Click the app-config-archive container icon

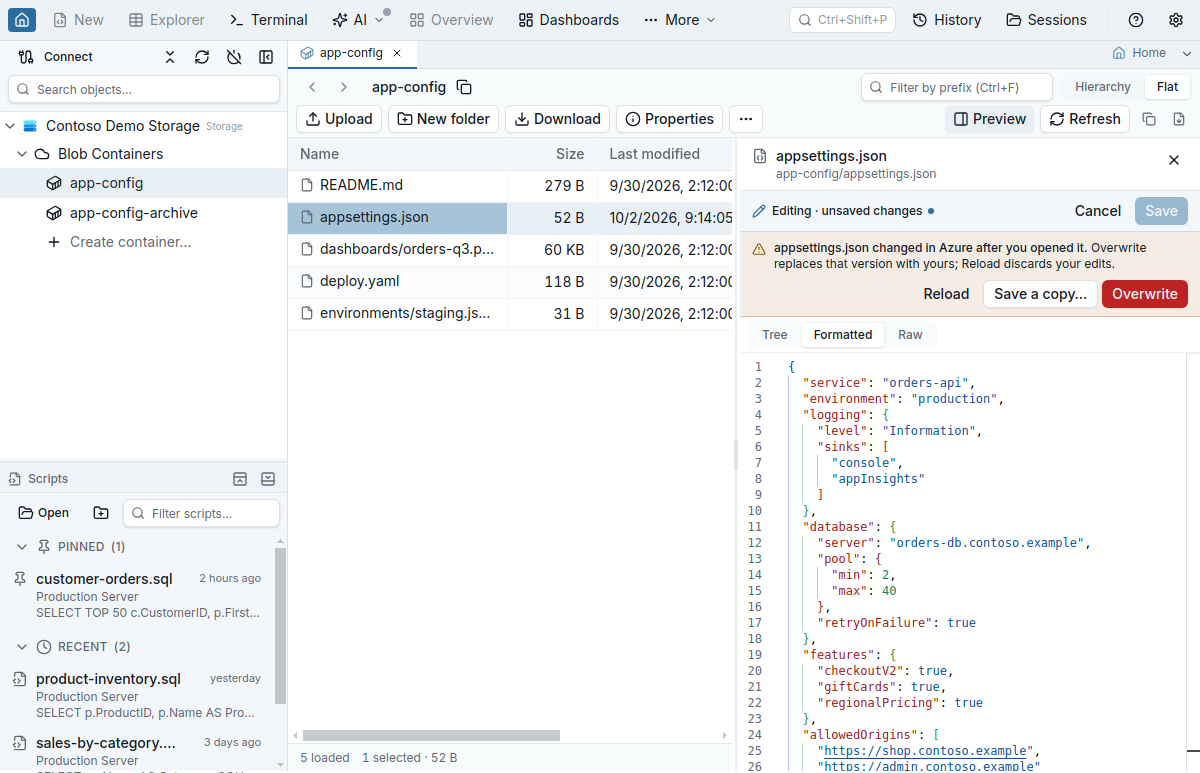point(54,213)
